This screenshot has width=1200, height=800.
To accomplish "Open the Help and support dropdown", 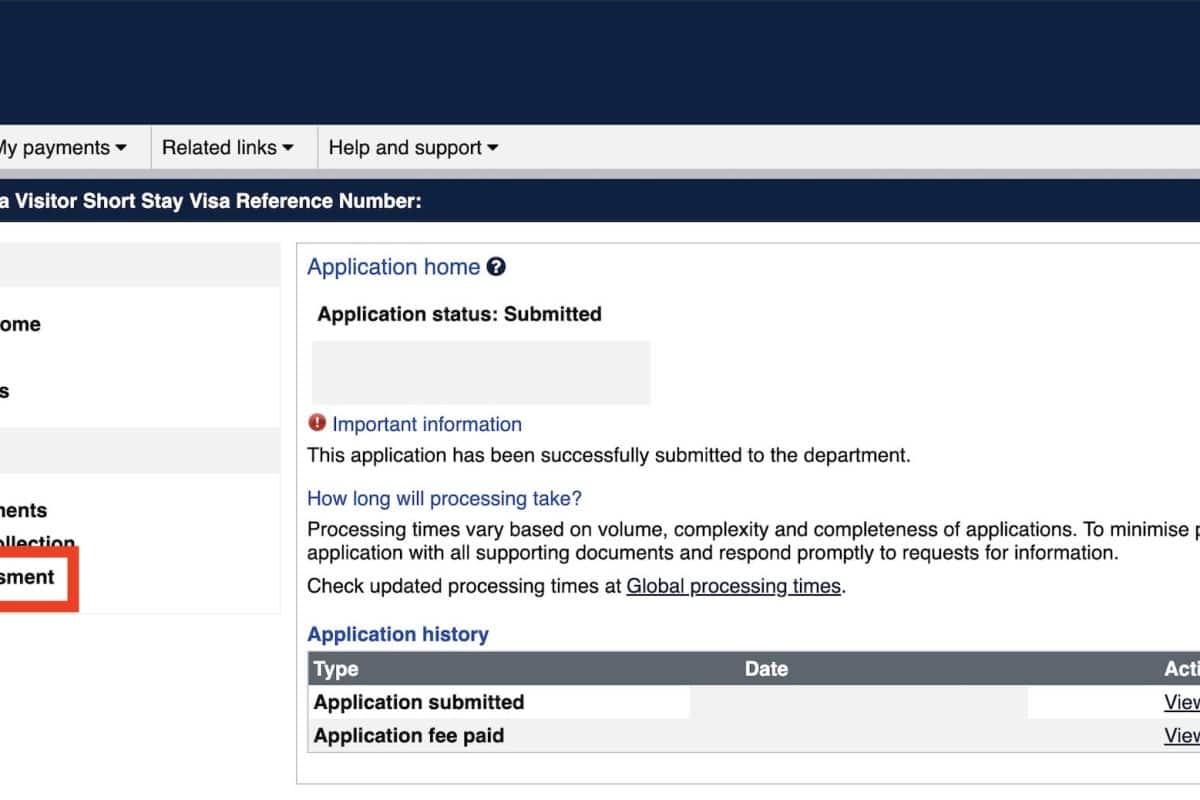I will point(412,148).
